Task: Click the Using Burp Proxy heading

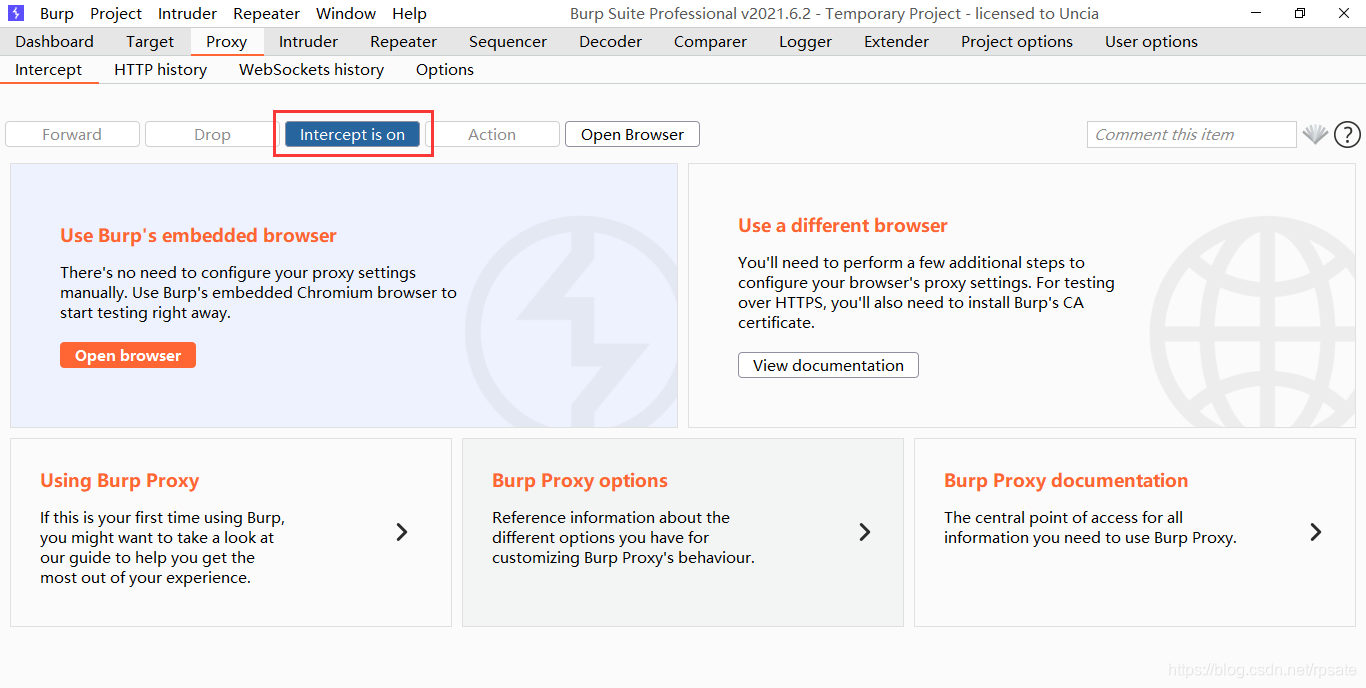Action: [x=119, y=480]
